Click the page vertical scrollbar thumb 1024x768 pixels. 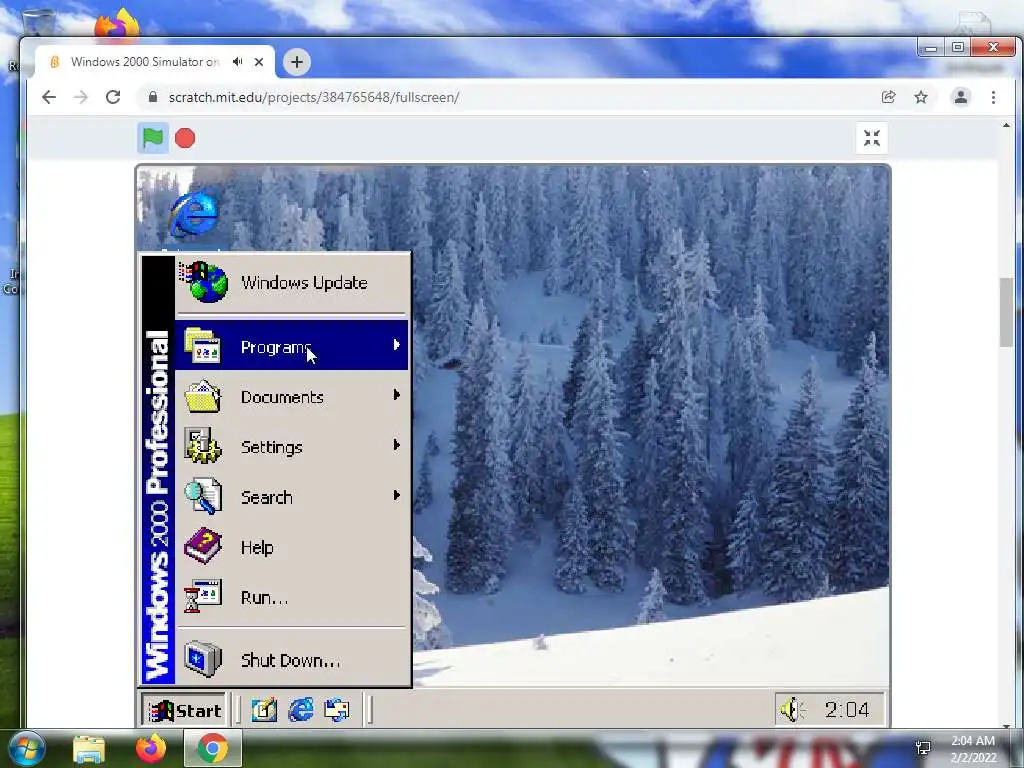1006,312
